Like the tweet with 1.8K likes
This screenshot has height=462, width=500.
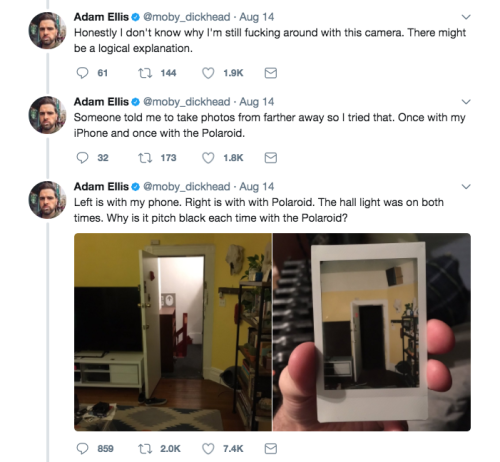(x=208, y=158)
